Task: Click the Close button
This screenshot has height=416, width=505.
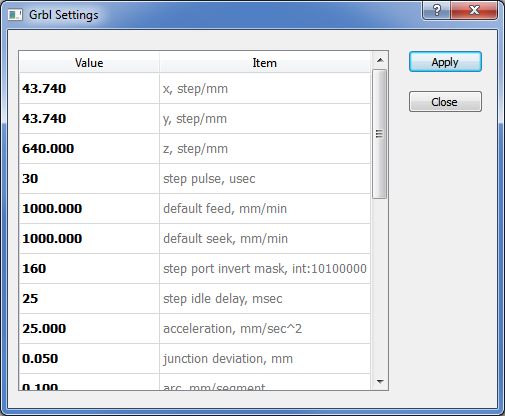Action: point(445,101)
